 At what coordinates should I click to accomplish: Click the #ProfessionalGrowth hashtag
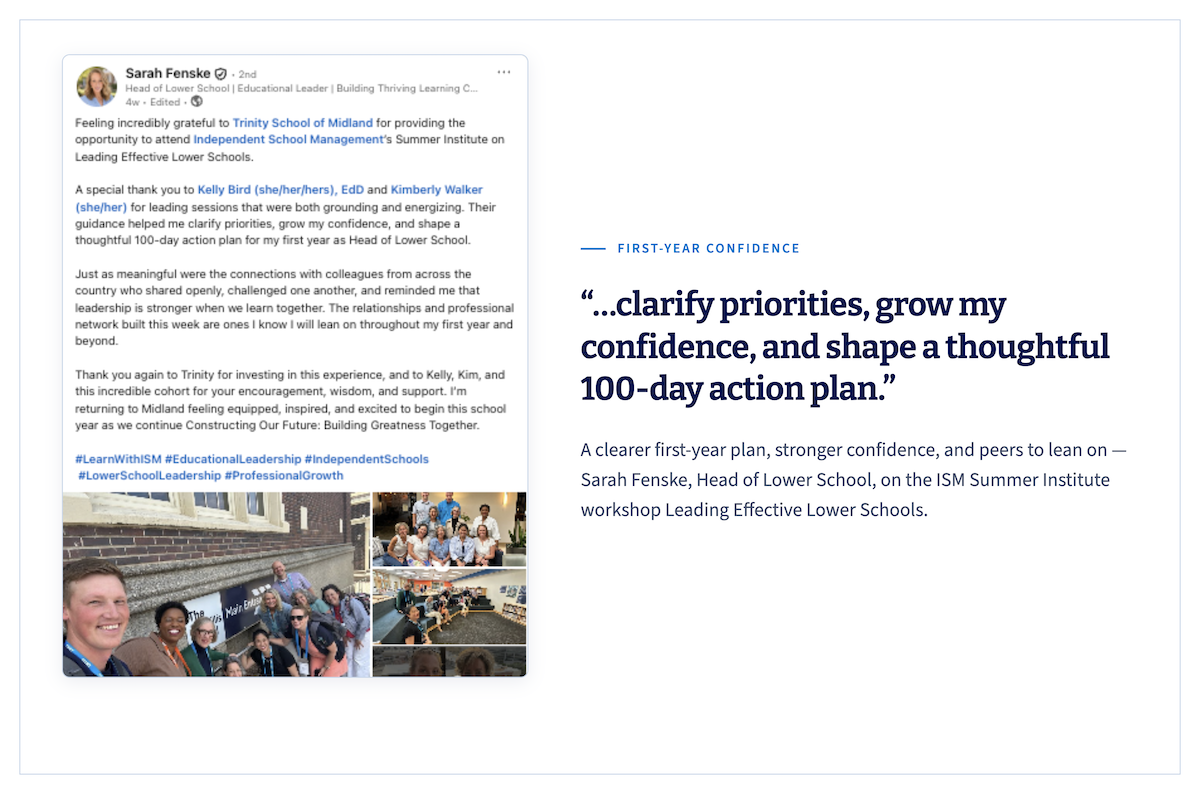[284, 476]
